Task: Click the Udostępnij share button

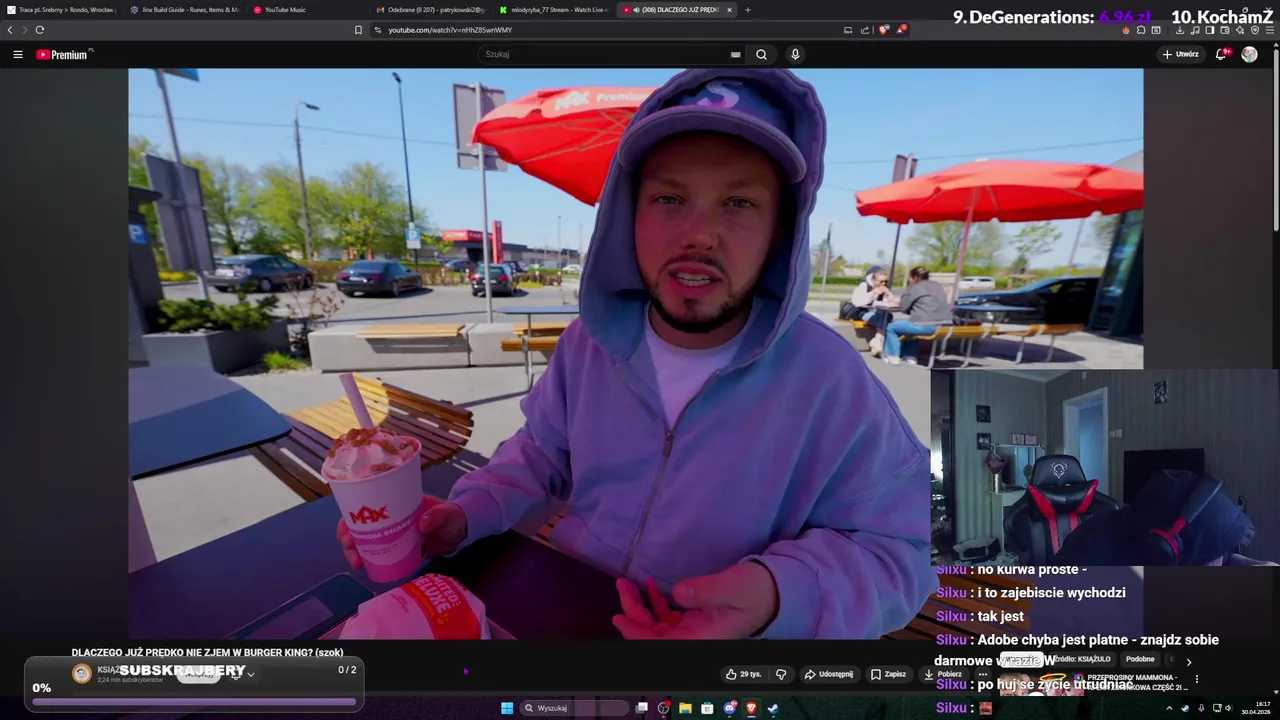Action: (x=829, y=674)
